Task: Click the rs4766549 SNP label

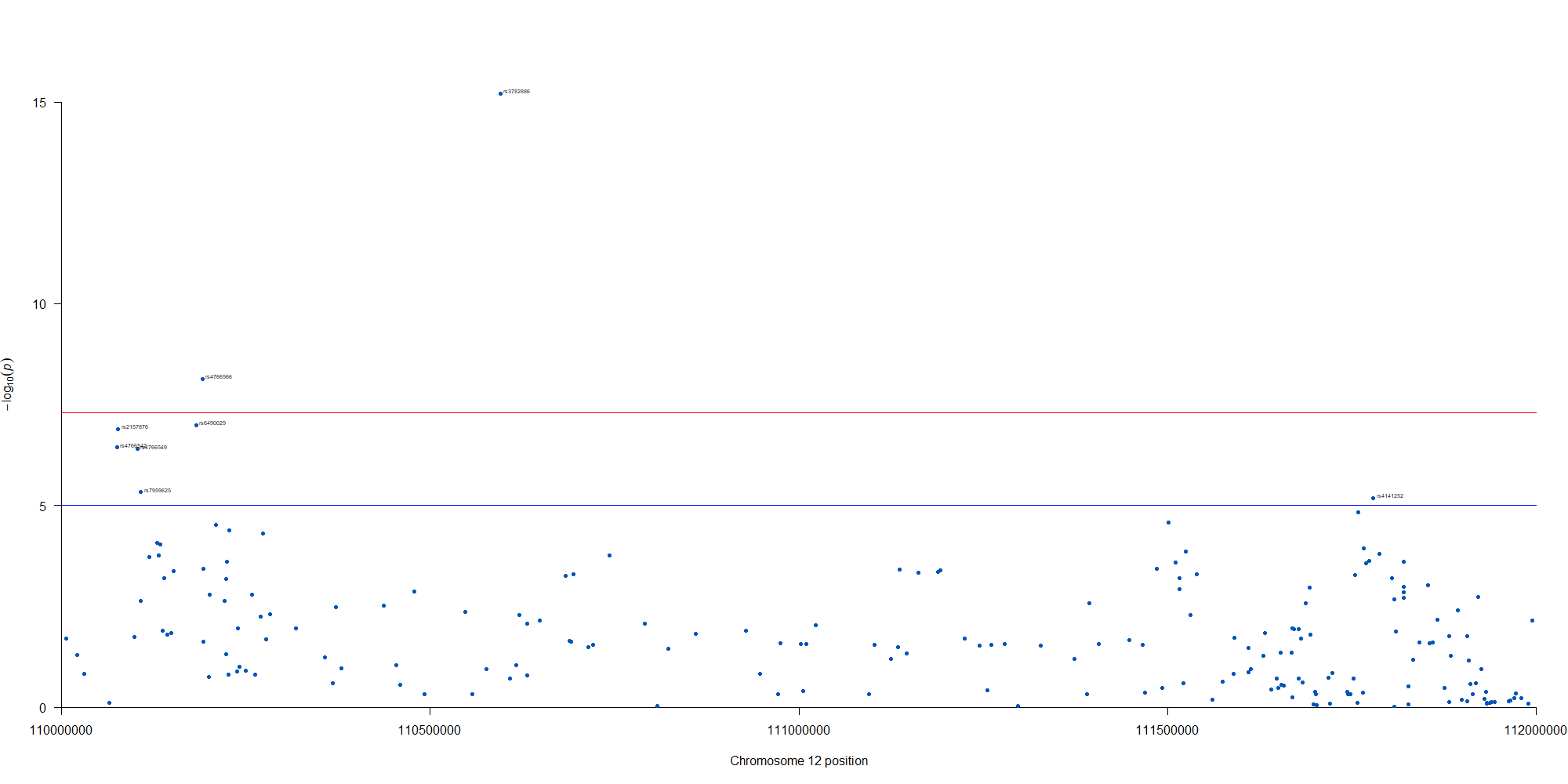Action: pyautogui.click(x=155, y=448)
